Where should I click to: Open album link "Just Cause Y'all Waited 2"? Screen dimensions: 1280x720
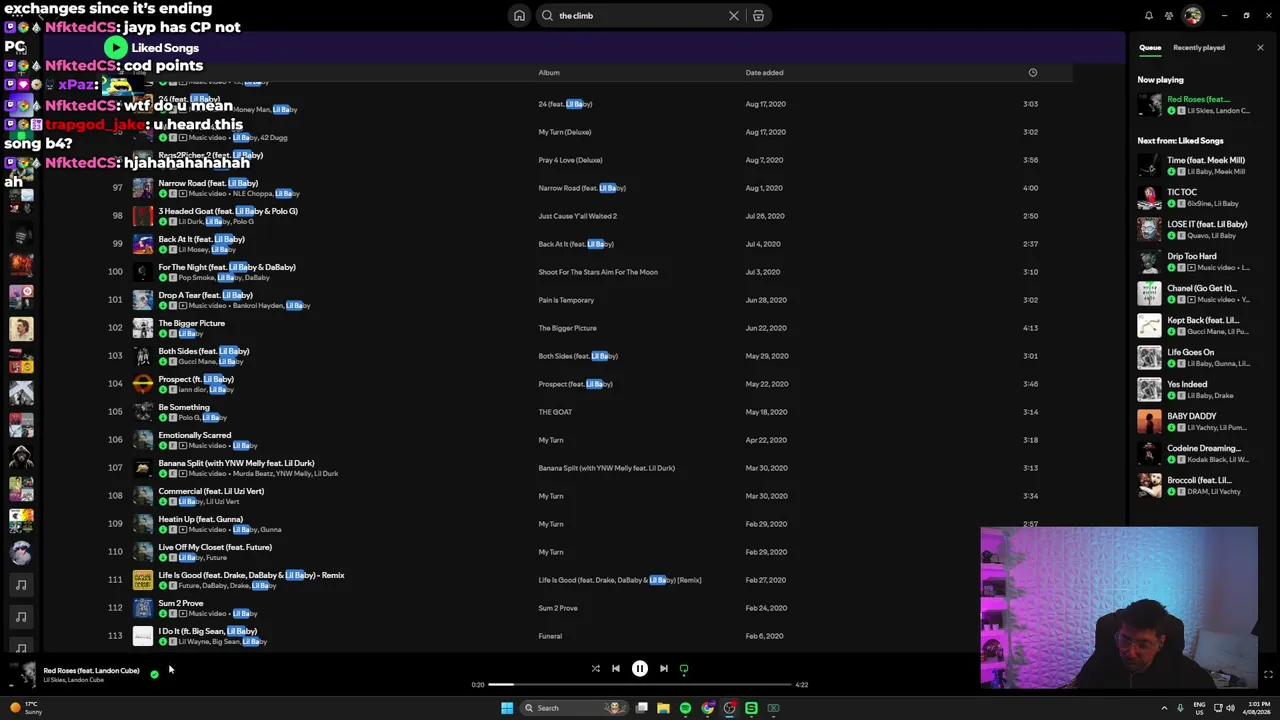click(x=577, y=216)
